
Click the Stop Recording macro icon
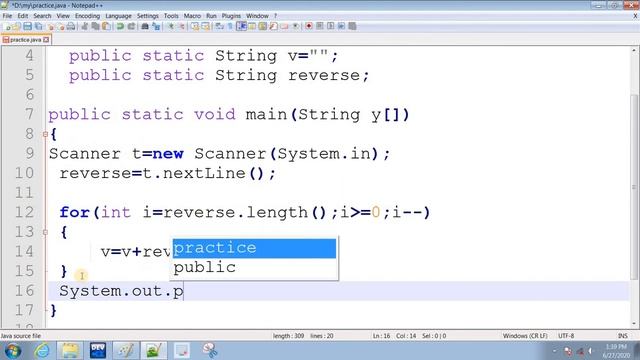click(320, 27)
